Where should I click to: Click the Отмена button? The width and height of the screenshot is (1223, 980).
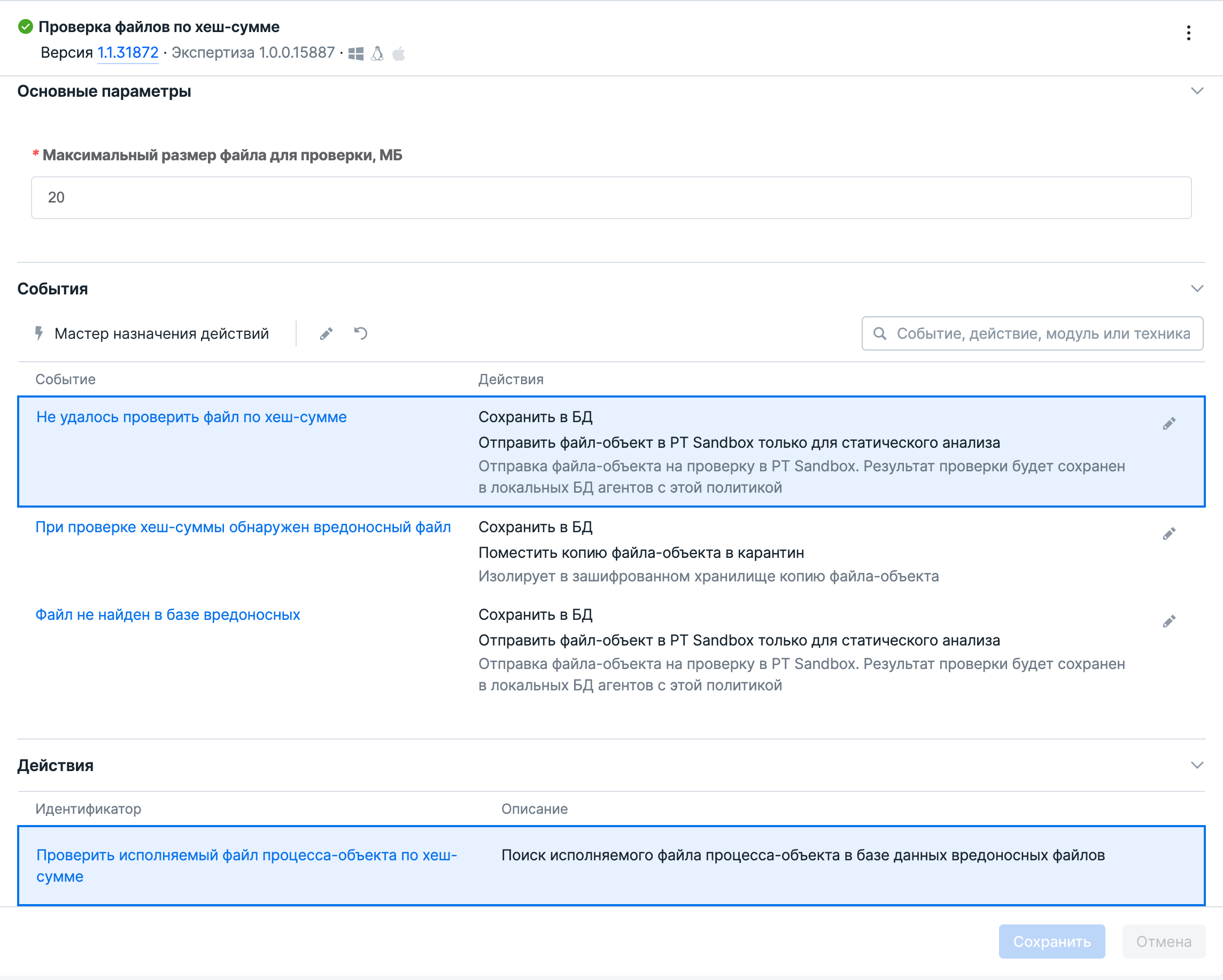click(x=1164, y=942)
